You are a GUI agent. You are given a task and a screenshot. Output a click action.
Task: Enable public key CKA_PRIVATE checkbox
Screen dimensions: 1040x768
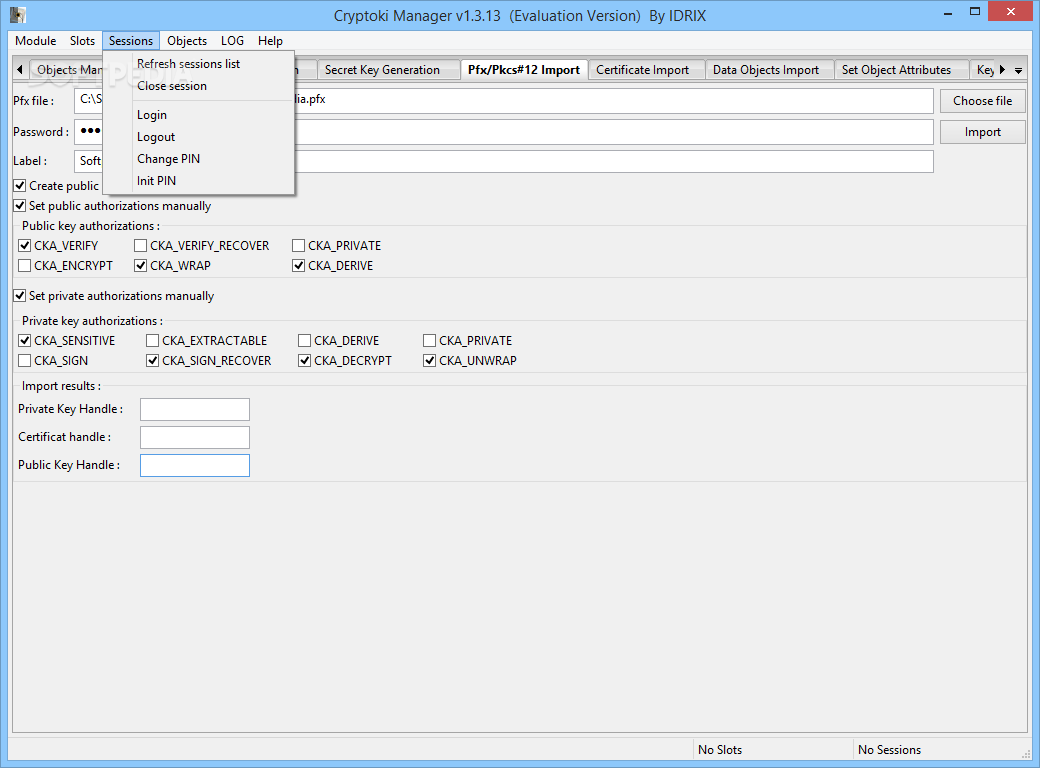tap(298, 245)
